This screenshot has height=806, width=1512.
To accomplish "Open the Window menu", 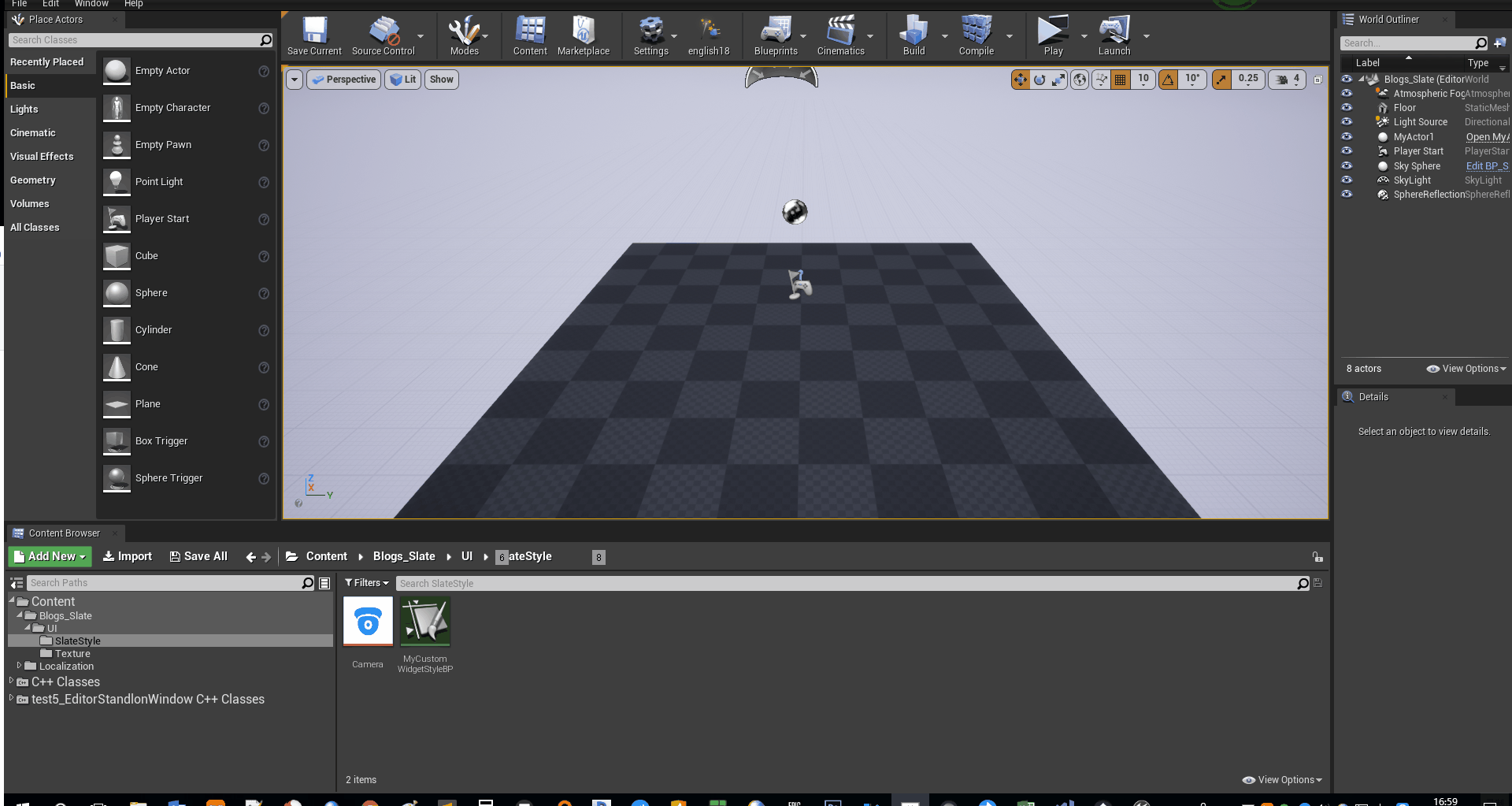I will click(91, 4).
